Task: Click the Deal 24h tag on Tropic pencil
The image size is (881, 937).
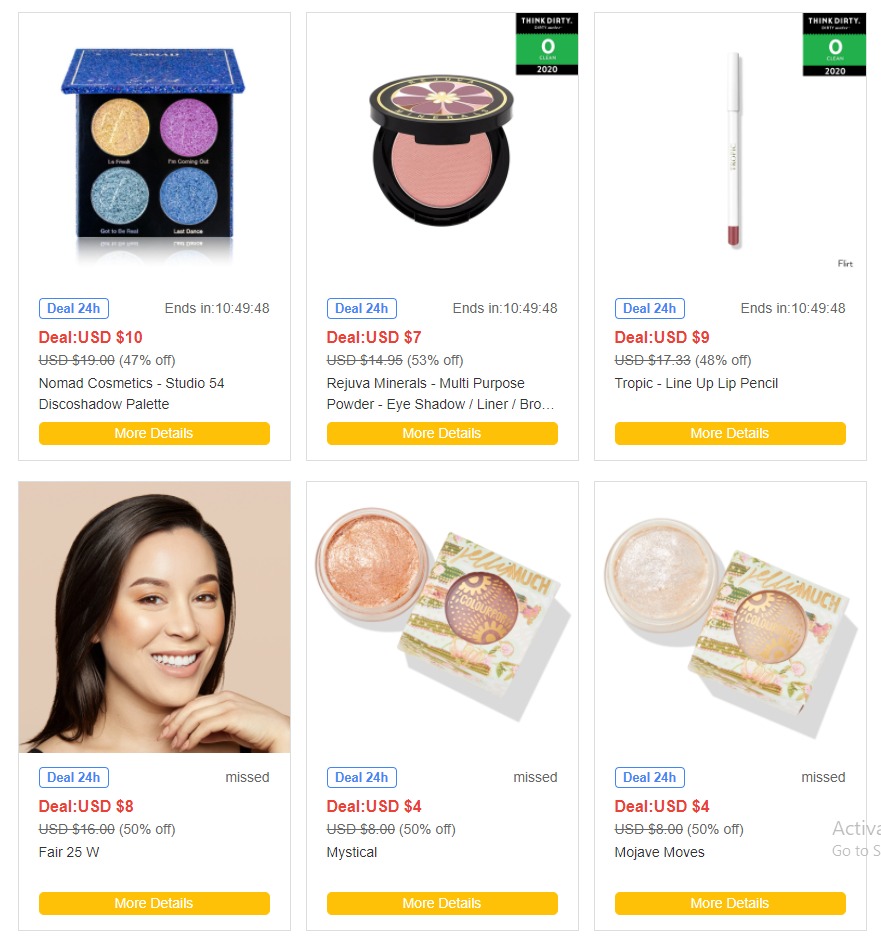Action: tap(650, 308)
